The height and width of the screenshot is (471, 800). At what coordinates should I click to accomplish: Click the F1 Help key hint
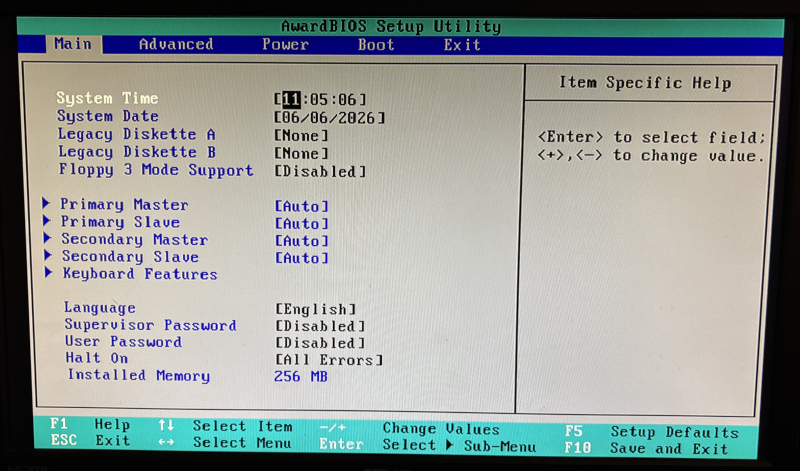90,424
